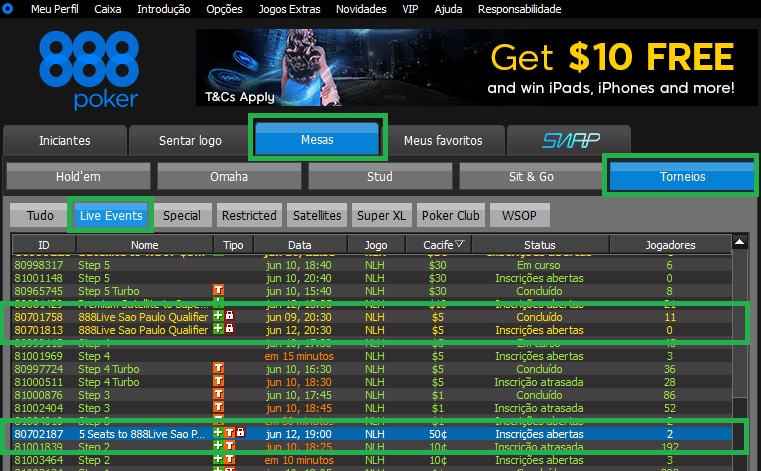Click turbo T icon on 5 Seats row
This screenshot has width=761, height=471.
(229, 433)
